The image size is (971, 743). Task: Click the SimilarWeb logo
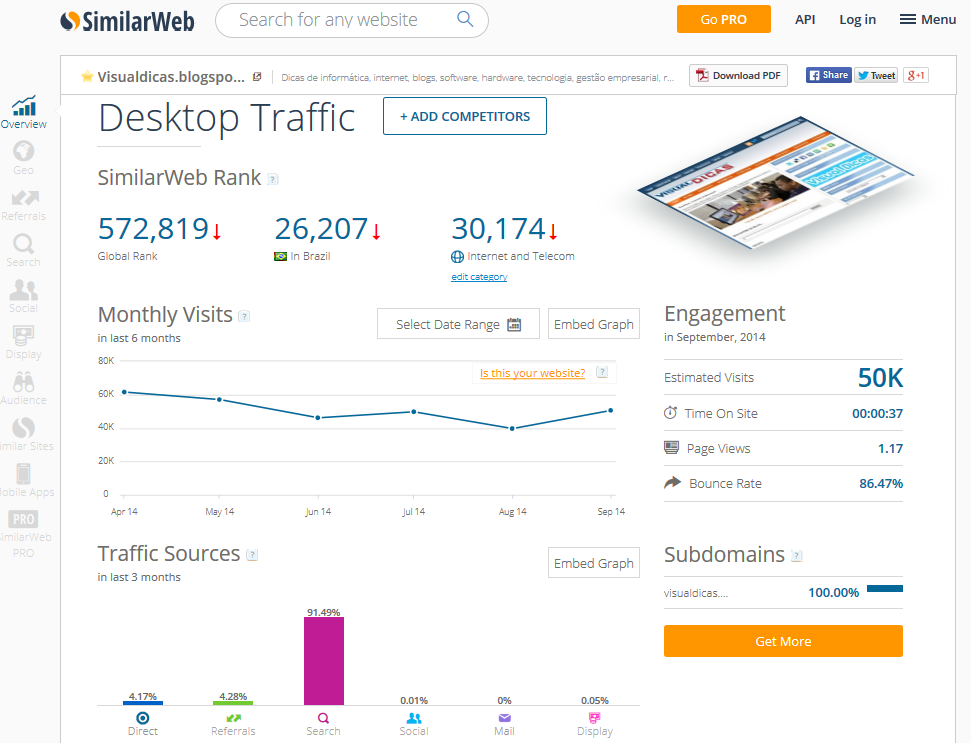point(127,21)
